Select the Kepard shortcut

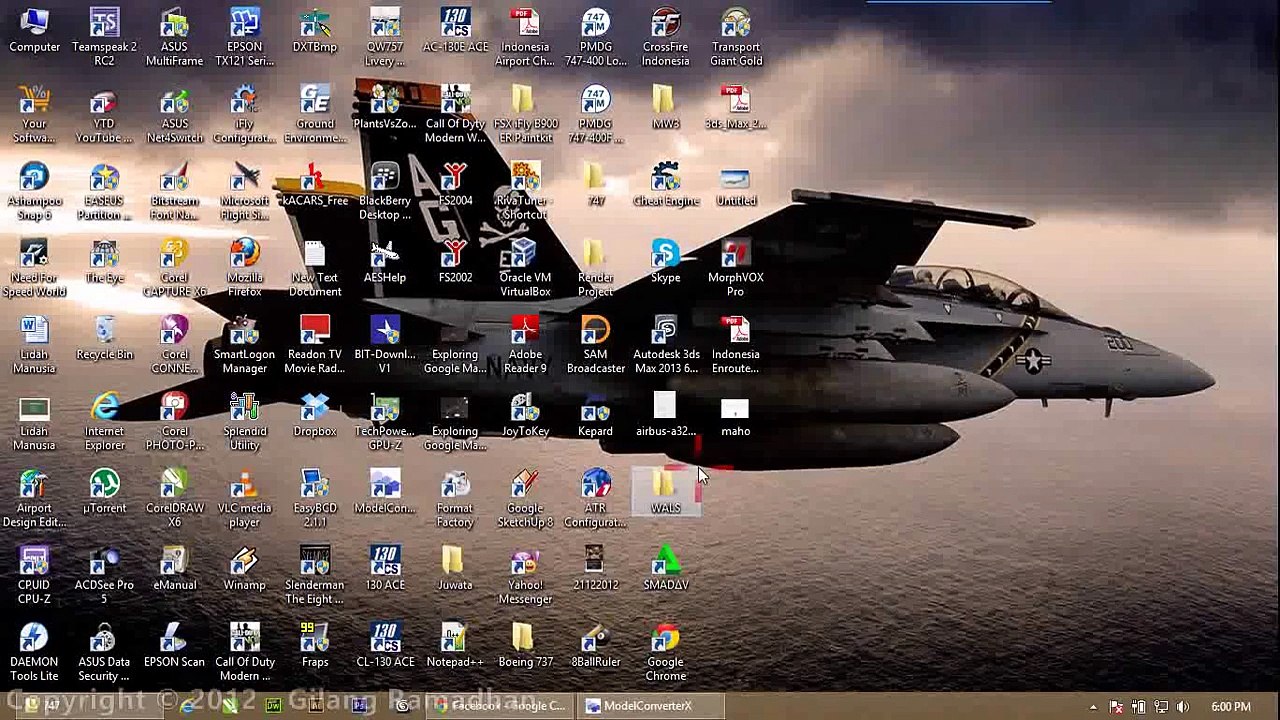[x=595, y=416]
